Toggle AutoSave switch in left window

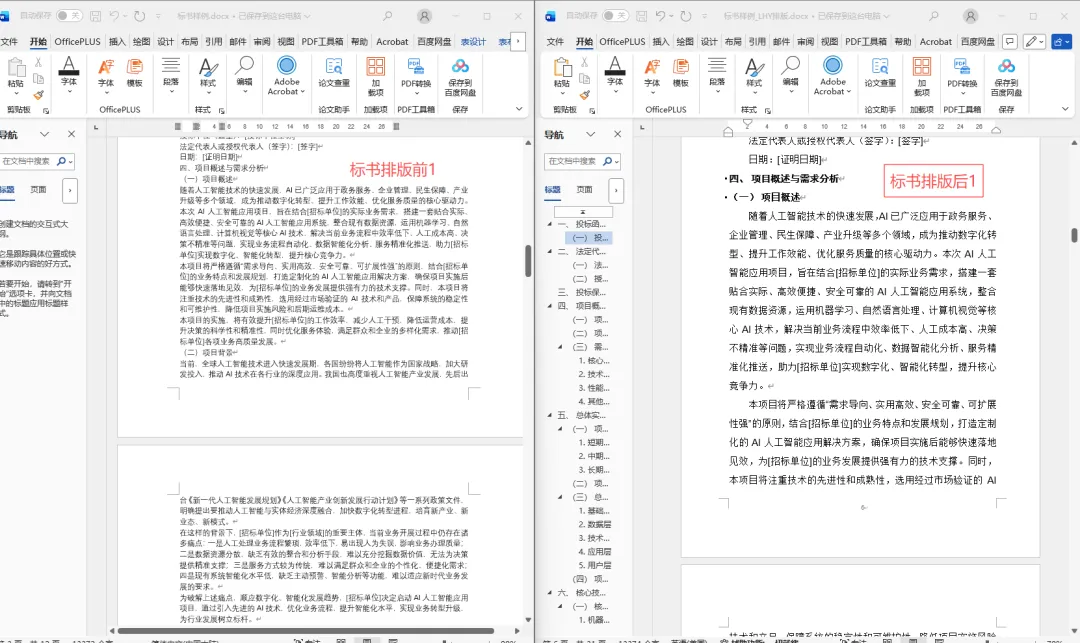click(x=69, y=15)
